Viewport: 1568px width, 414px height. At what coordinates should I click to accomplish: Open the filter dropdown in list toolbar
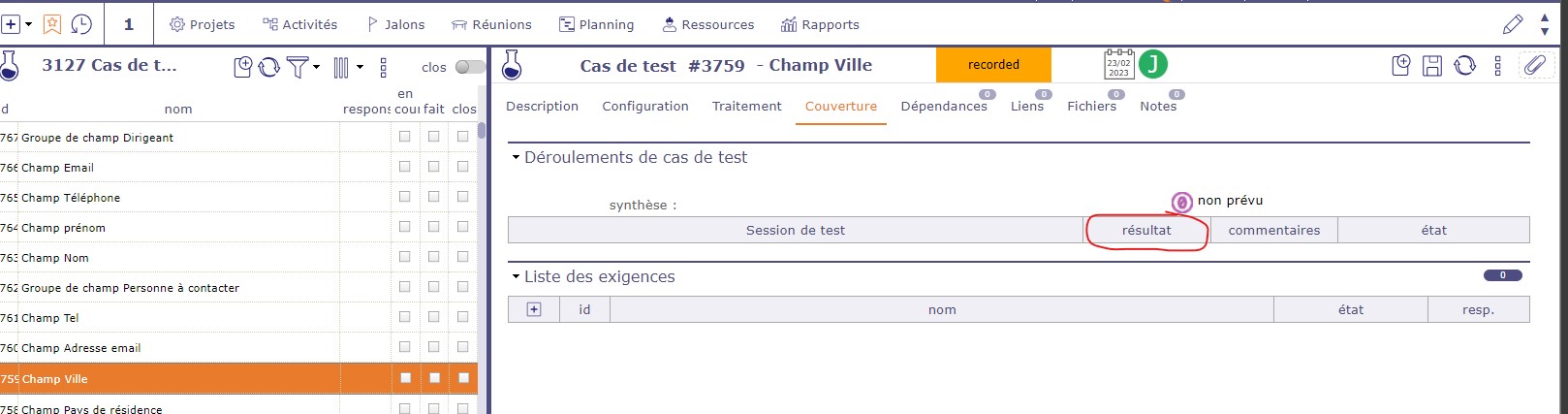pyautogui.click(x=301, y=67)
